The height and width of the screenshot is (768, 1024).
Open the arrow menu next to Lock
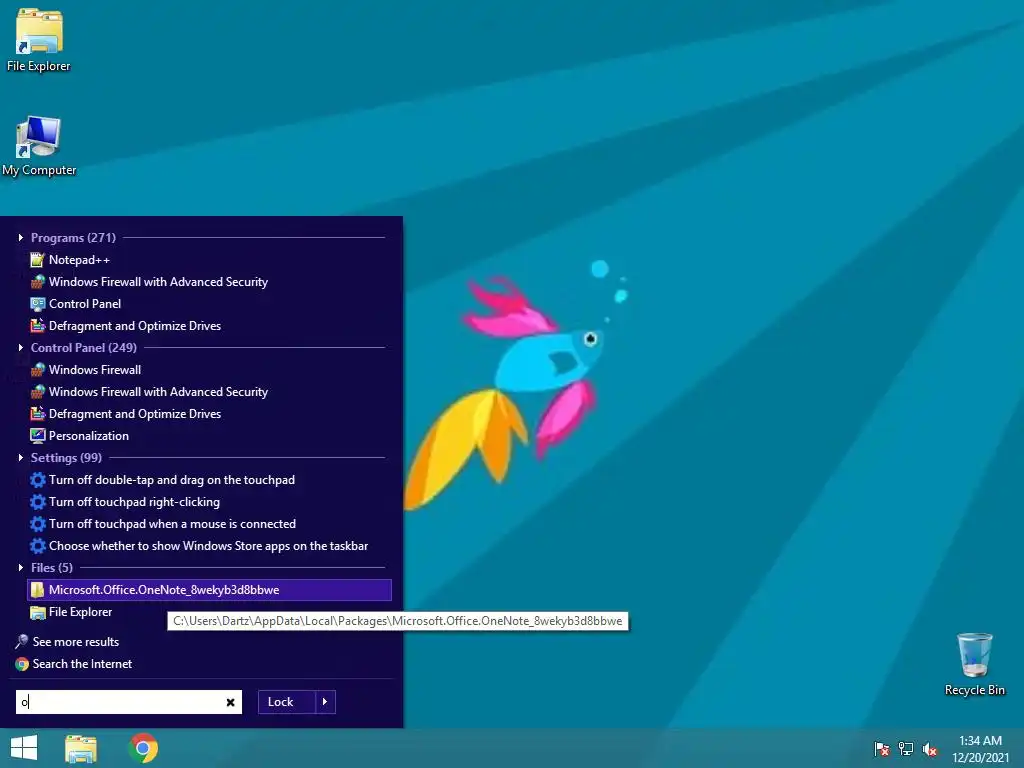(325, 702)
